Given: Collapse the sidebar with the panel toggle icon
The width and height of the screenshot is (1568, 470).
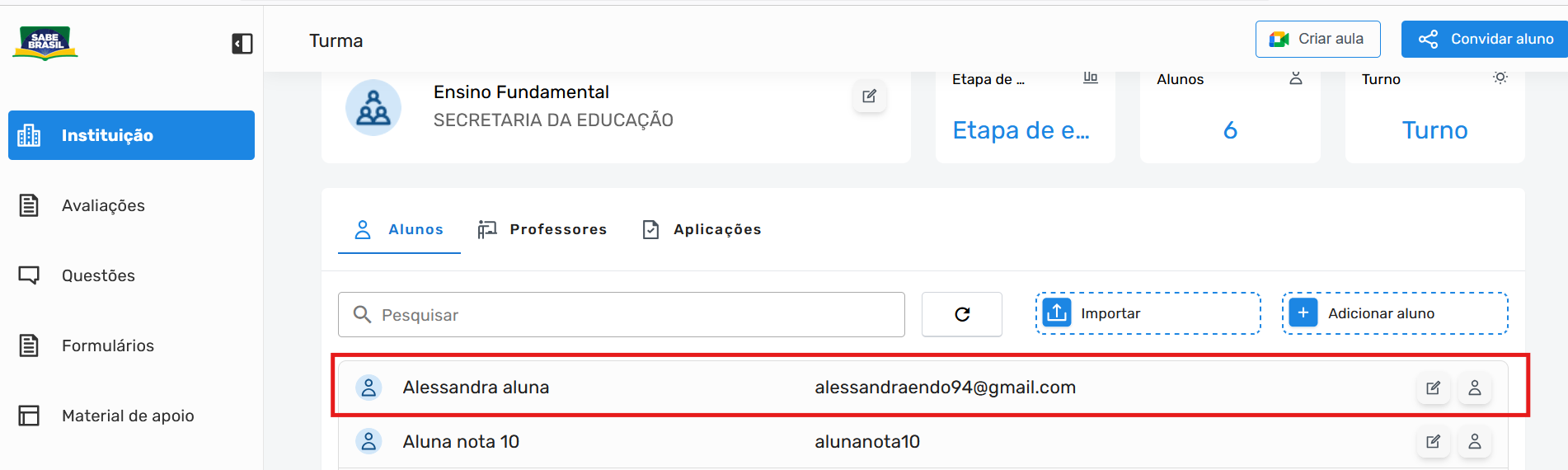Looking at the screenshot, I should tap(242, 44).
